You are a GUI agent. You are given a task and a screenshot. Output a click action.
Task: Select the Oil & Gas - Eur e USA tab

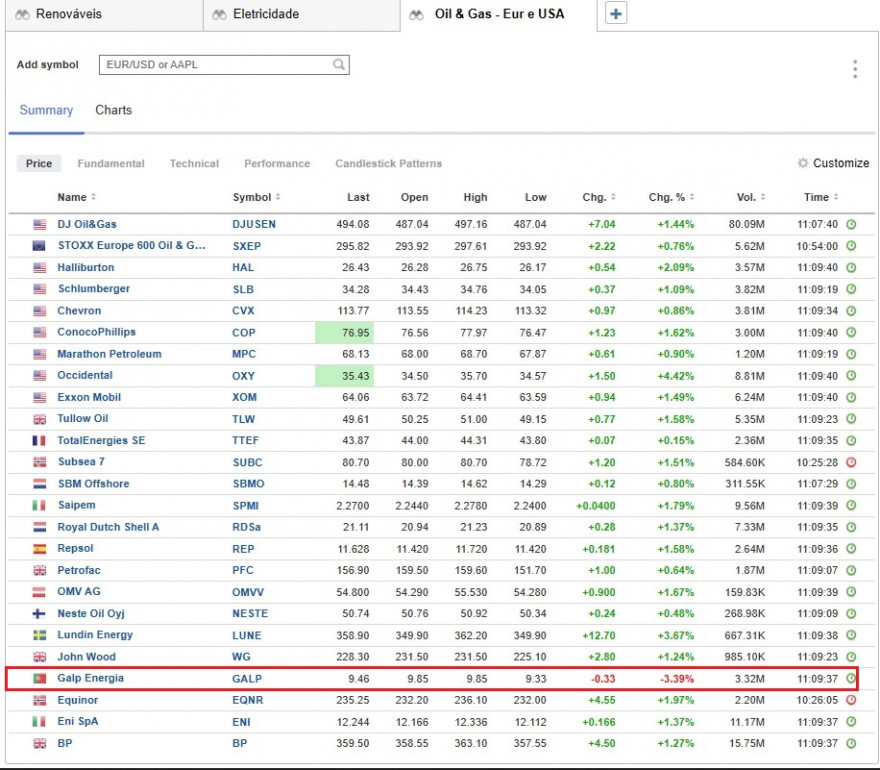499,15
